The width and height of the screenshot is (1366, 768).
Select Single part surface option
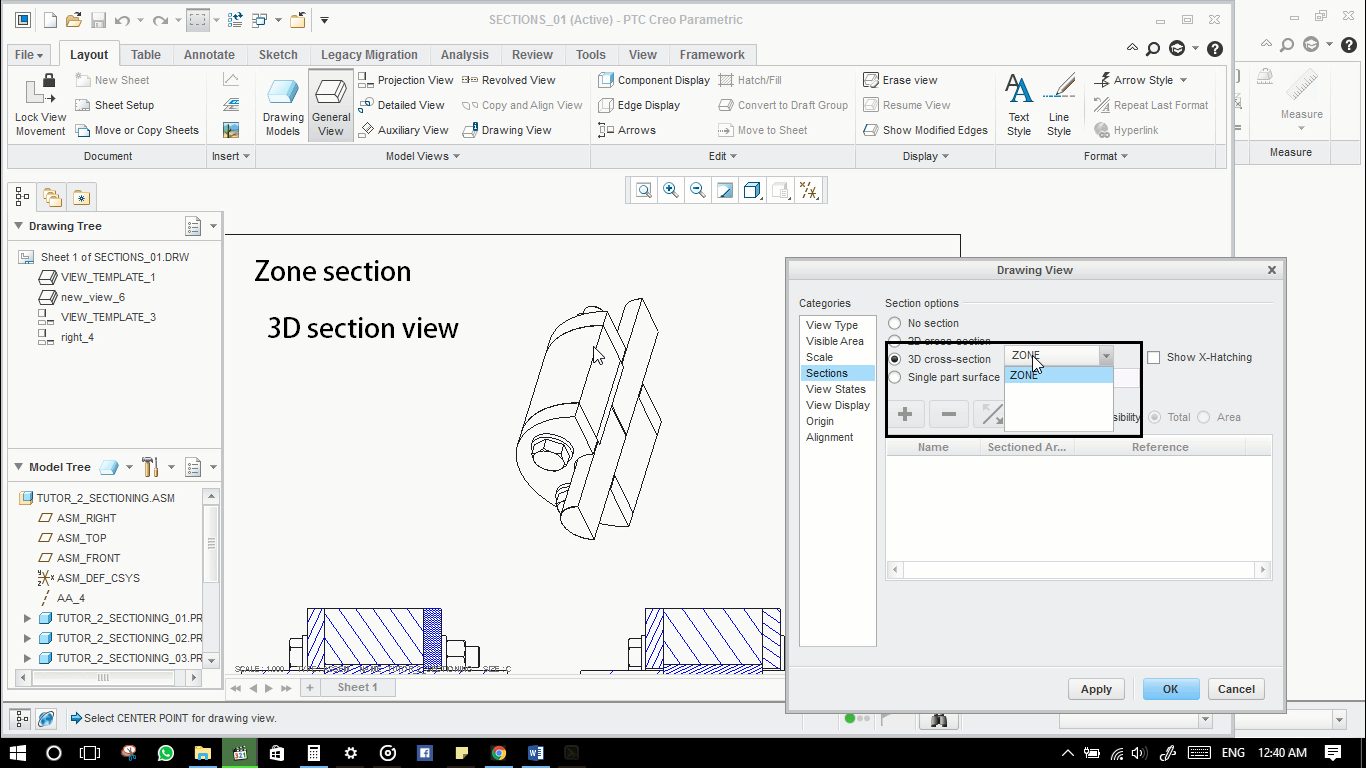pyautogui.click(x=895, y=377)
